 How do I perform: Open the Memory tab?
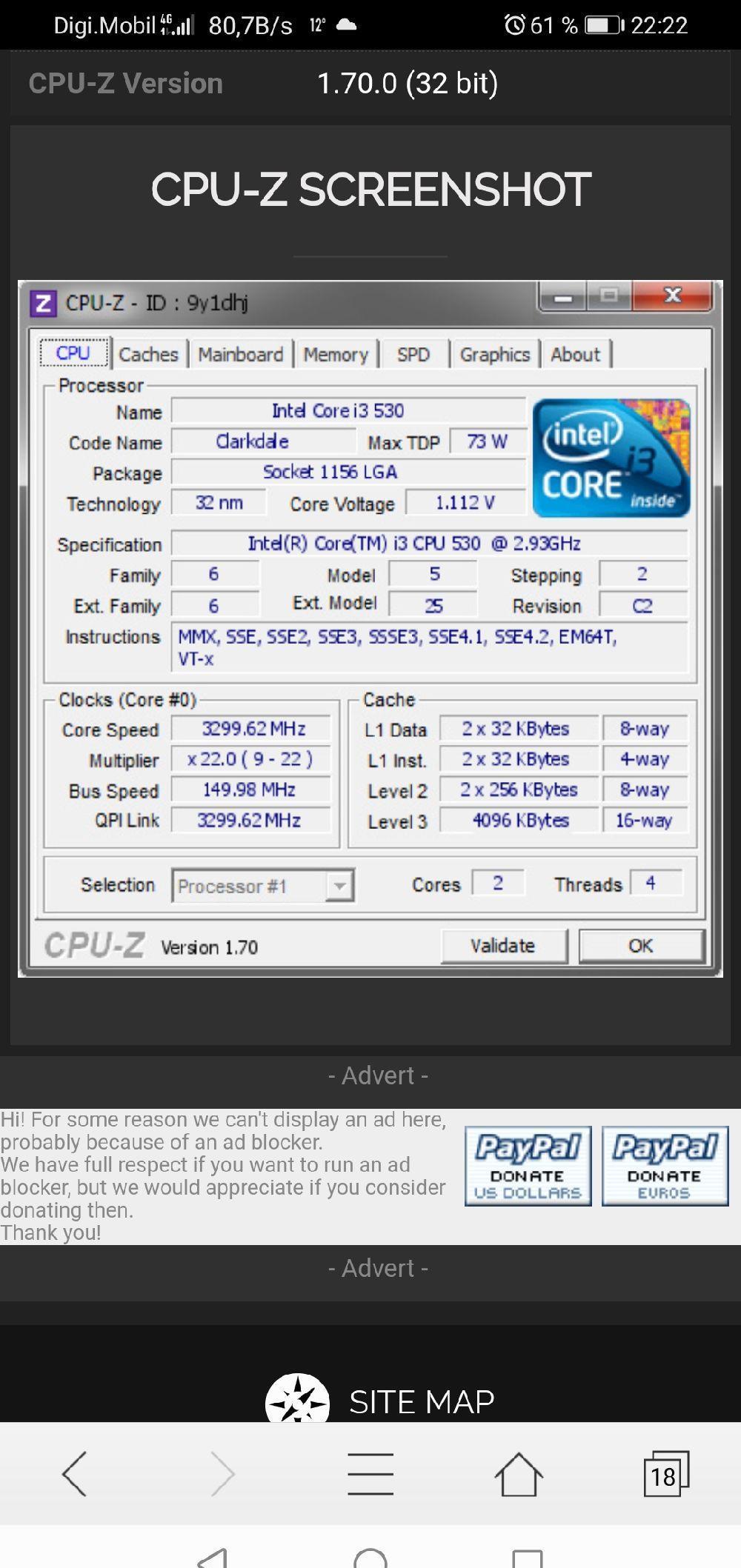(336, 355)
